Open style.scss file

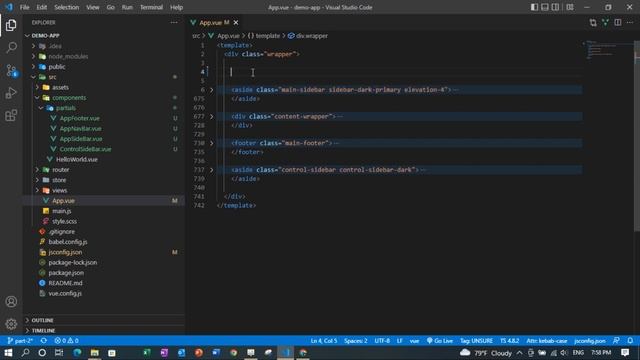point(64,221)
